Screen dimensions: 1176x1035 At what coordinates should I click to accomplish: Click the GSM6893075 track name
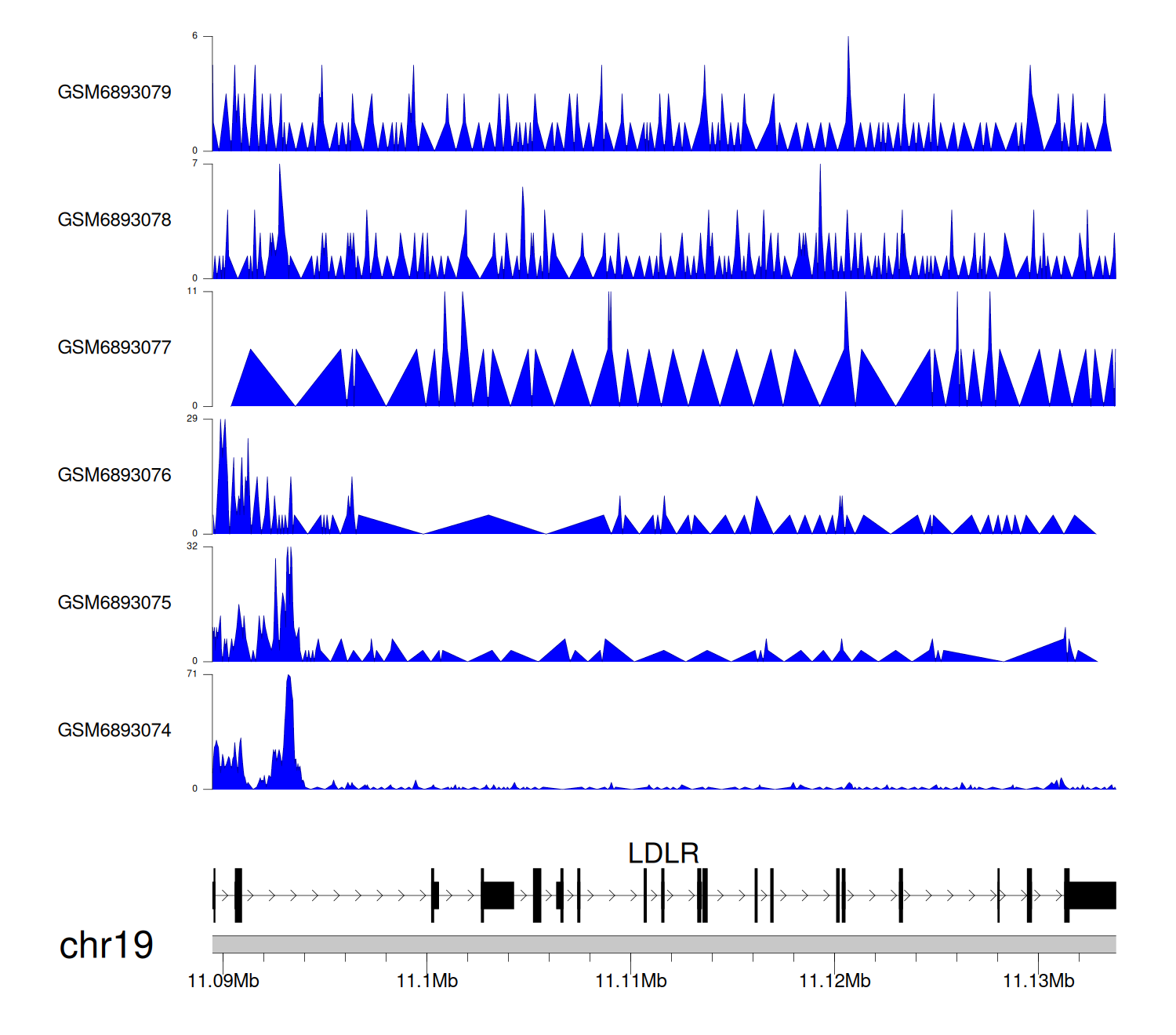point(114,603)
